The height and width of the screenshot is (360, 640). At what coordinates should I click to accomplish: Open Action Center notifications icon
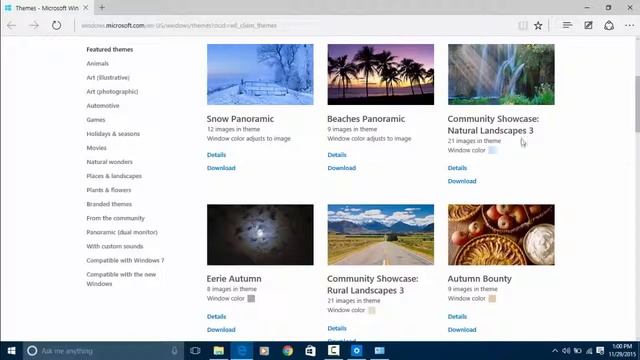coord(600,351)
